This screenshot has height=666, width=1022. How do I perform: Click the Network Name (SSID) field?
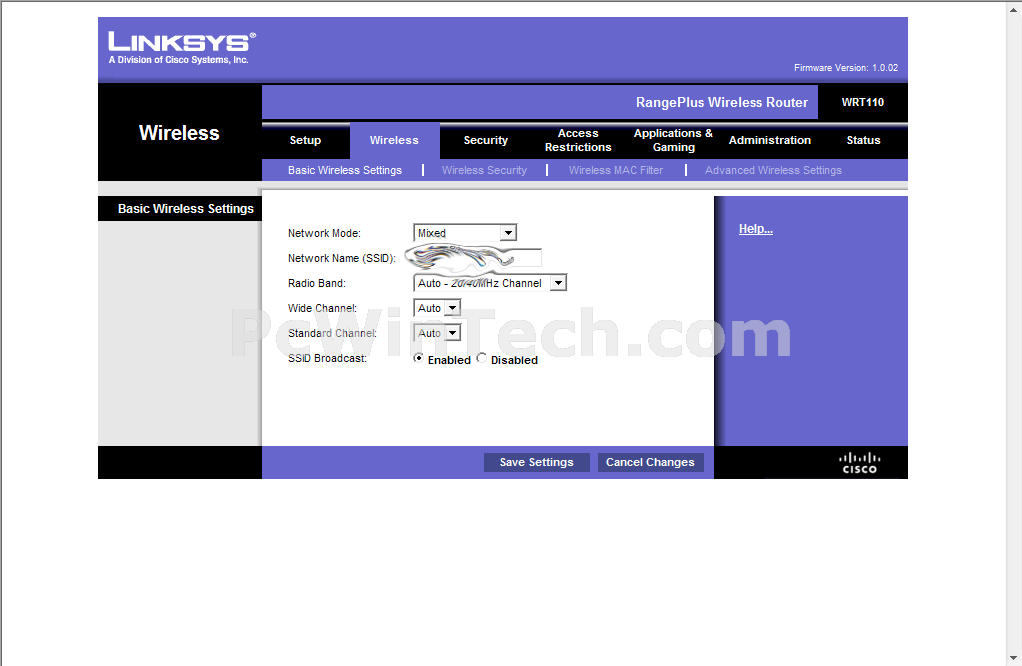pyautogui.click(x=476, y=258)
